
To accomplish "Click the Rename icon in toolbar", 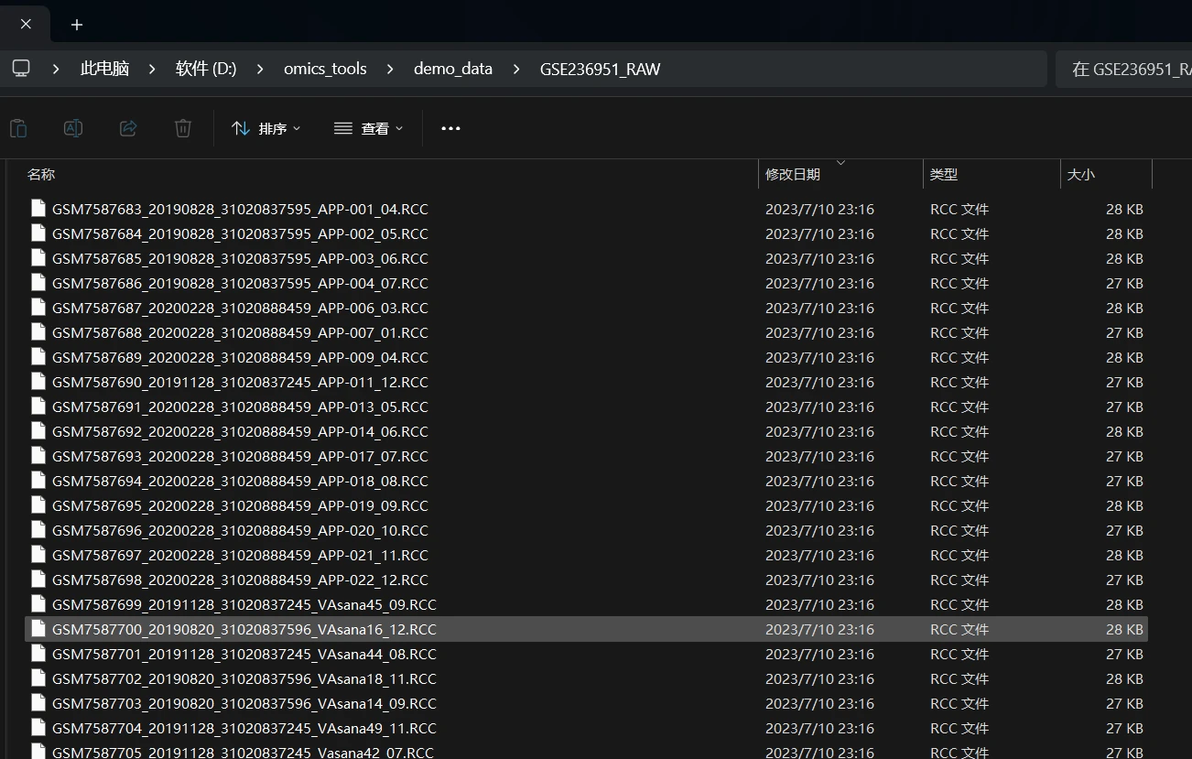I will click(73, 129).
